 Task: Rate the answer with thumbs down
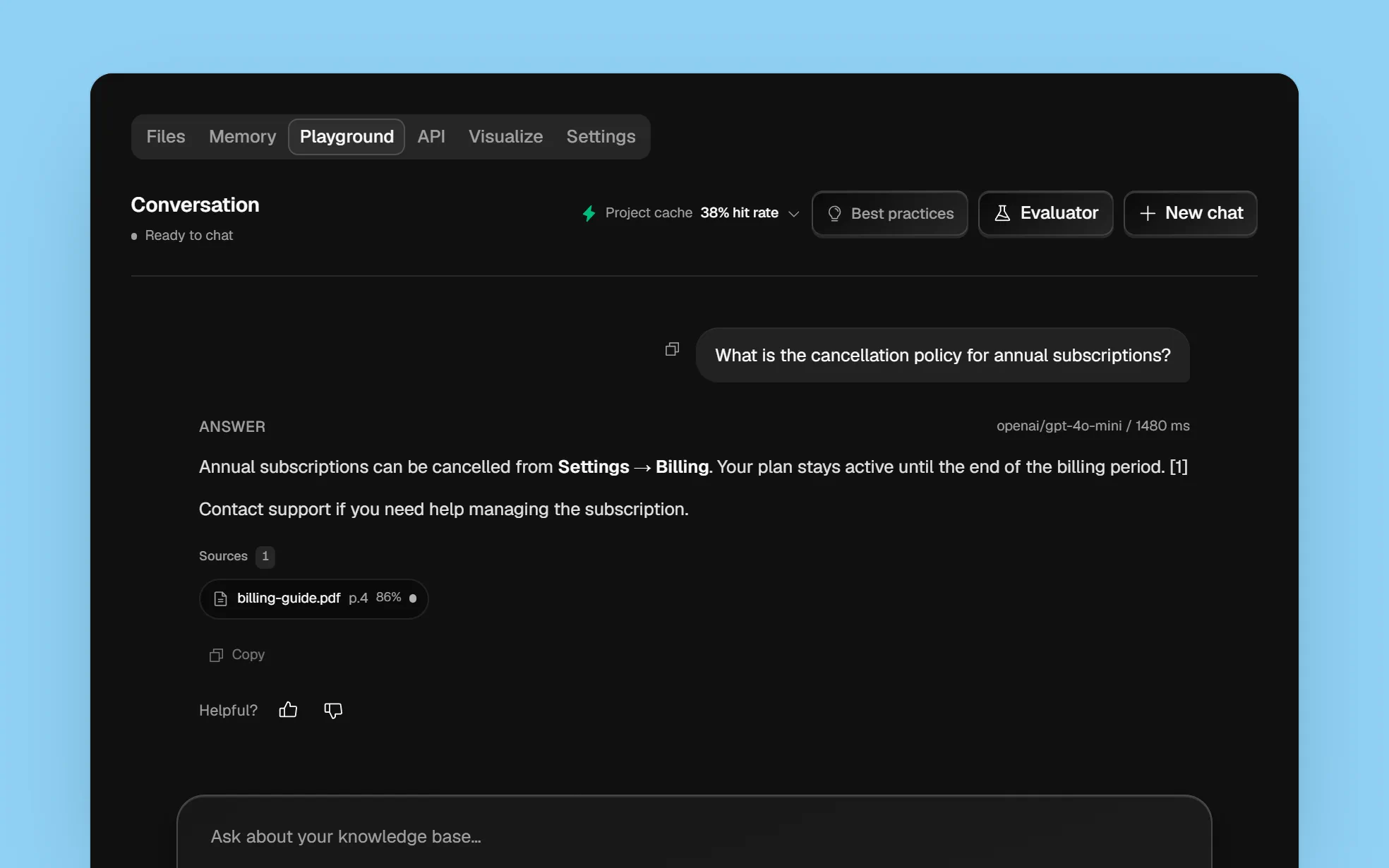point(333,710)
